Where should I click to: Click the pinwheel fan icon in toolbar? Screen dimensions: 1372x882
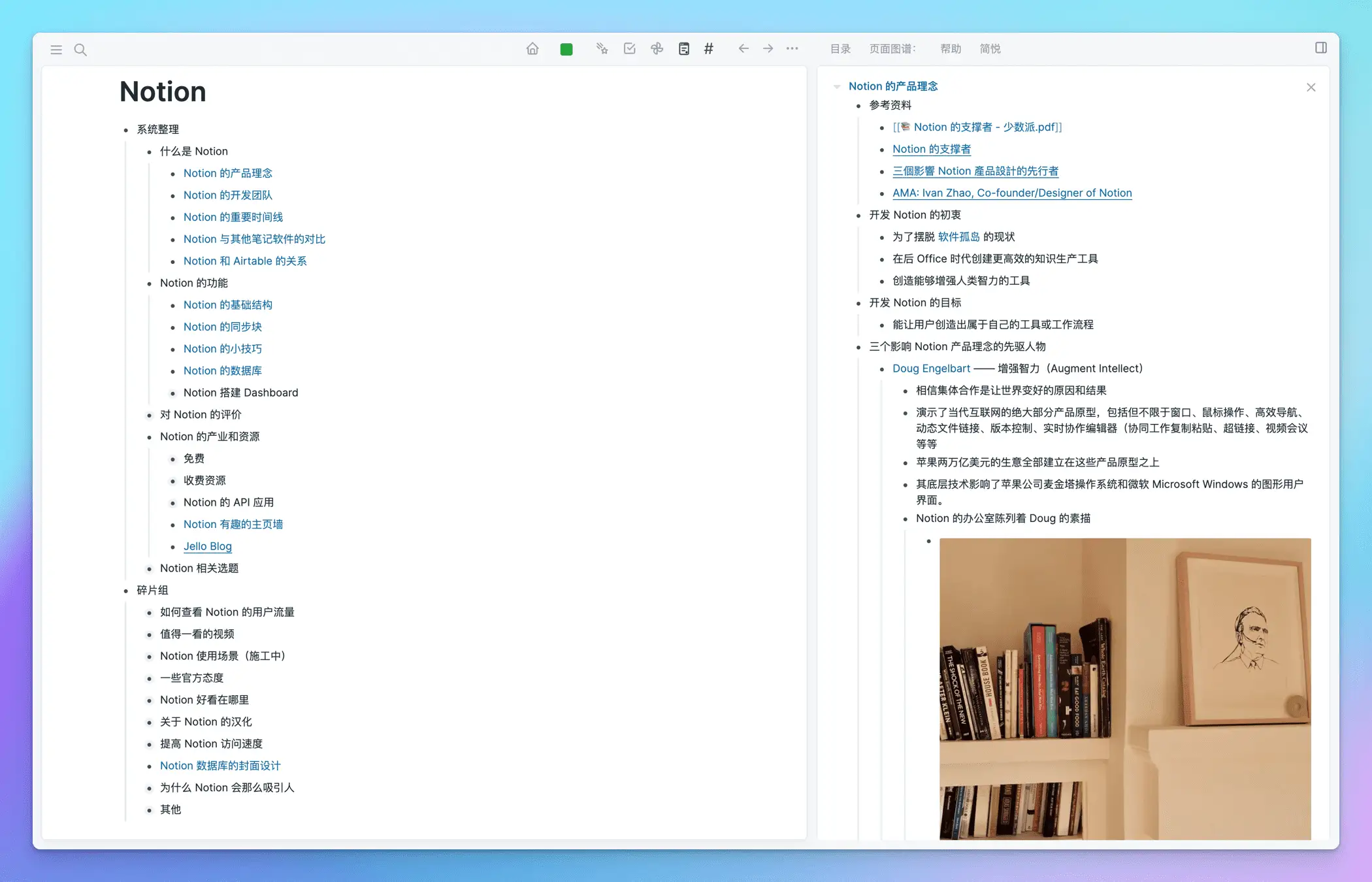(657, 48)
